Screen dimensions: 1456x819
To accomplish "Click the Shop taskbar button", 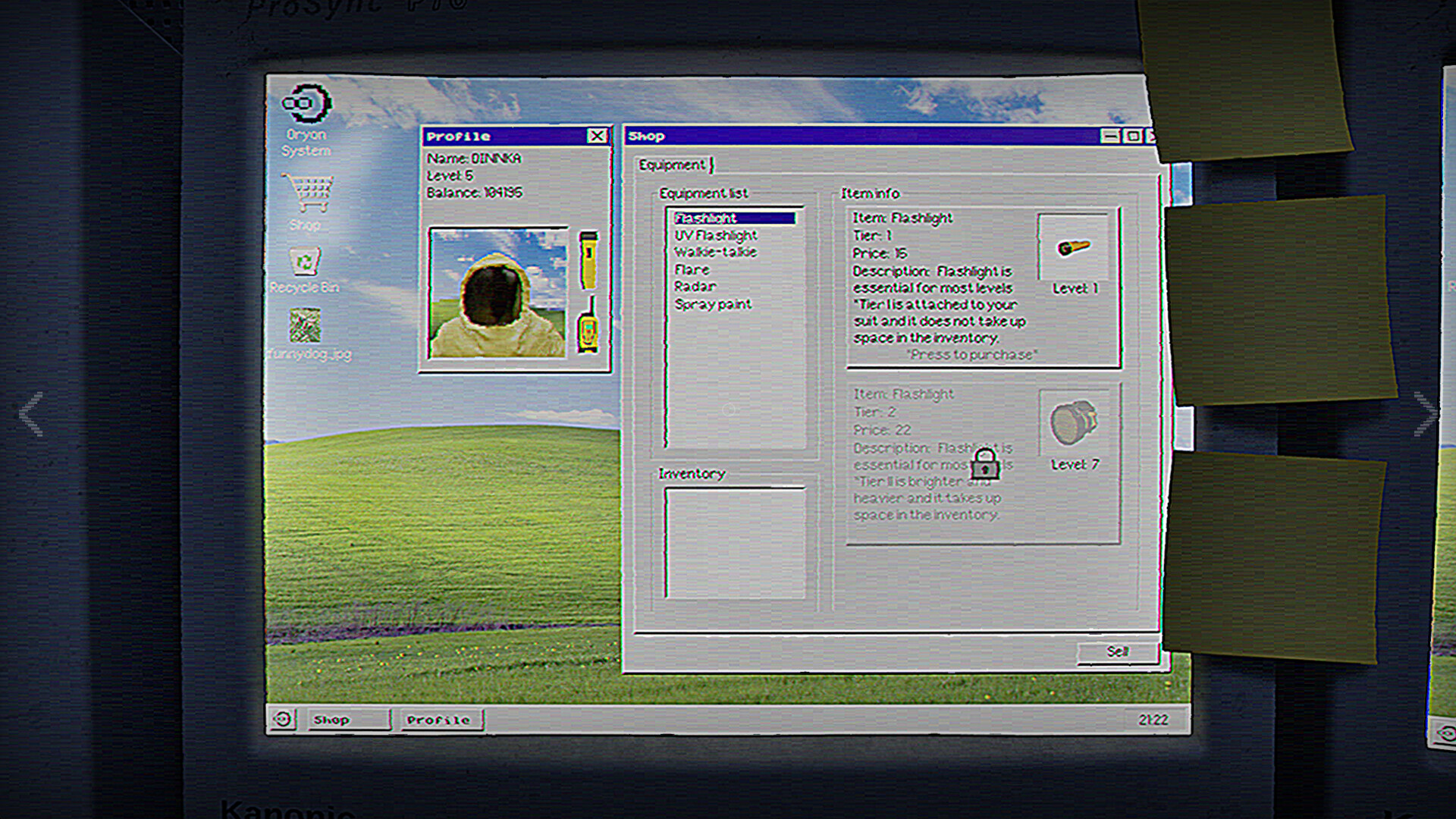I will pos(348,720).
